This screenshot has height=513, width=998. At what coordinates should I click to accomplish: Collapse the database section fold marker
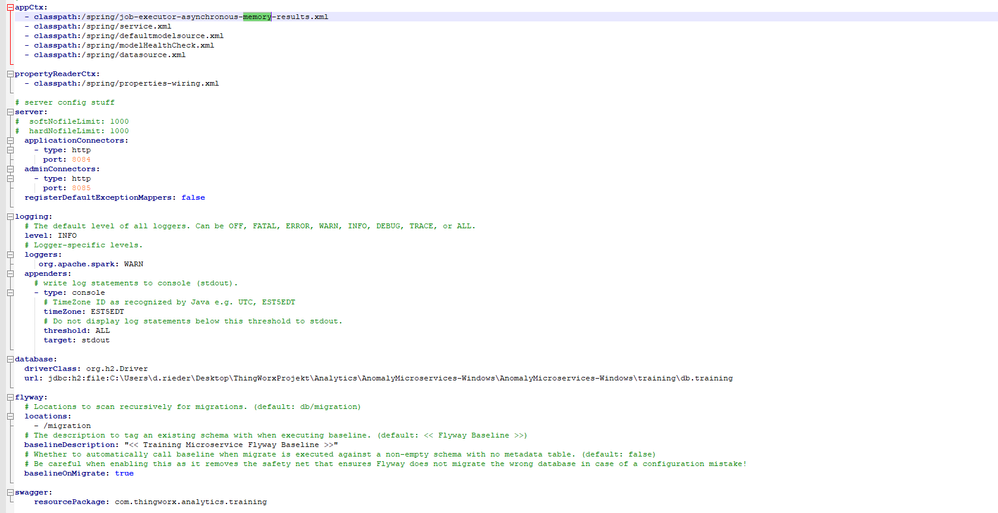tap(10, 359)
